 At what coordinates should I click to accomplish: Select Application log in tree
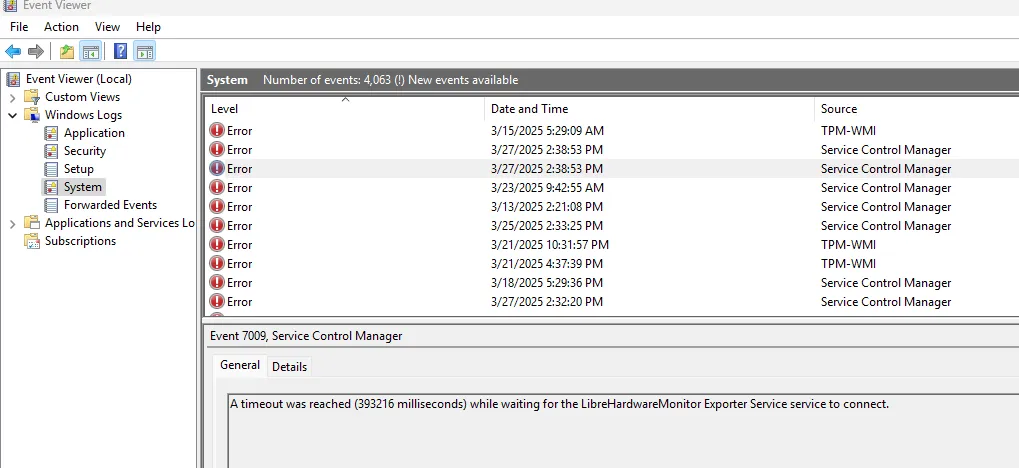[x=94, y=133]
